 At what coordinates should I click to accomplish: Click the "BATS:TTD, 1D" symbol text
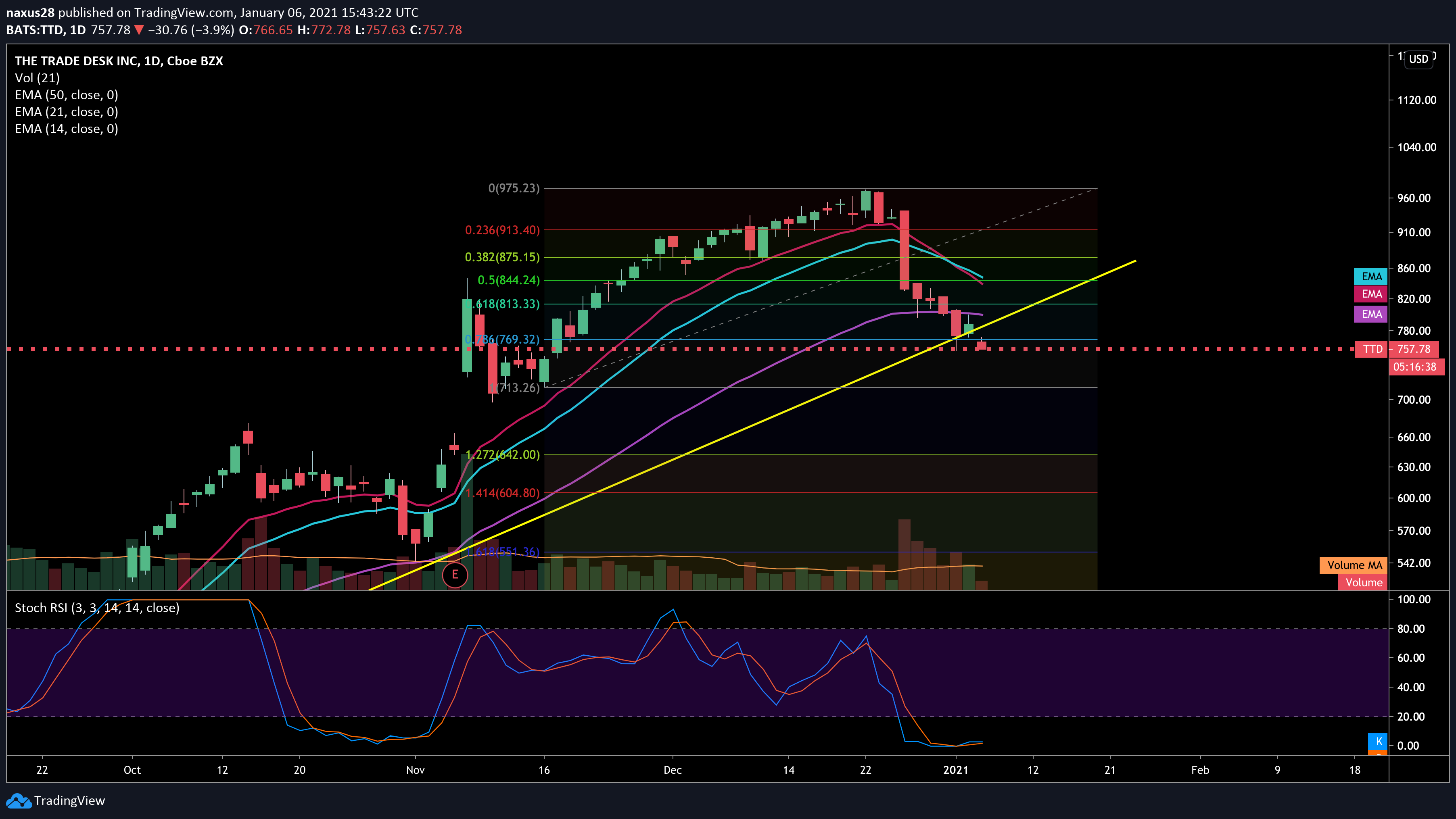(46, 30)
